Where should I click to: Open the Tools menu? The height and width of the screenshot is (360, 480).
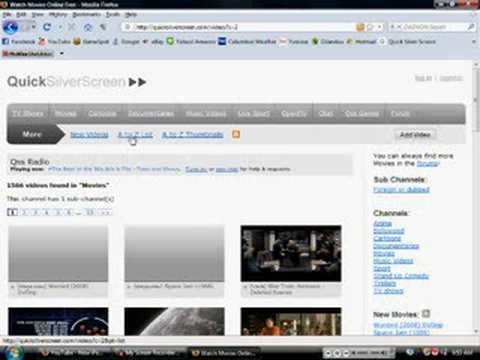pyautogui.click(x=113, y=15)
